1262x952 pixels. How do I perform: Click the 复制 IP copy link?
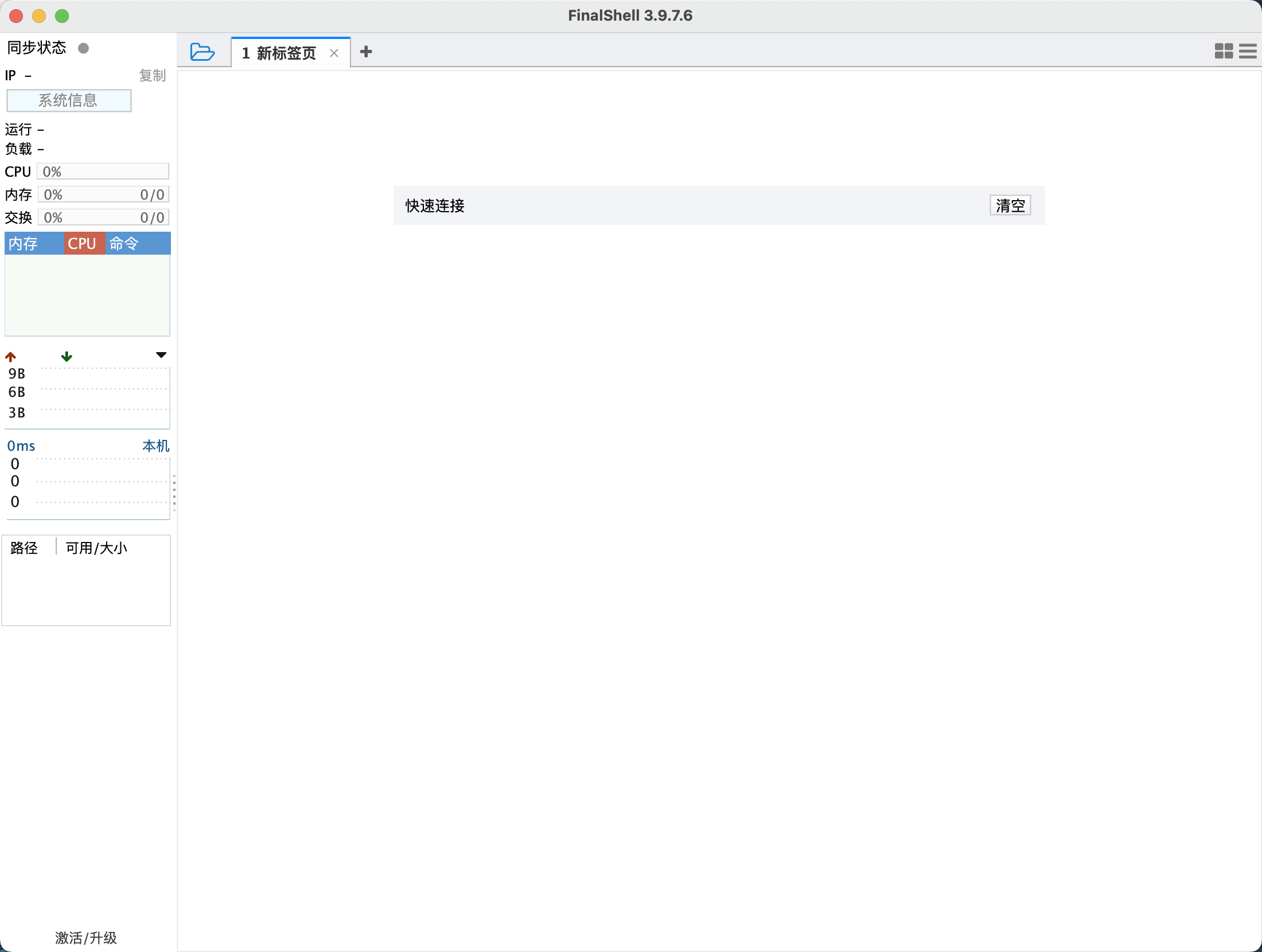point(153,75)
